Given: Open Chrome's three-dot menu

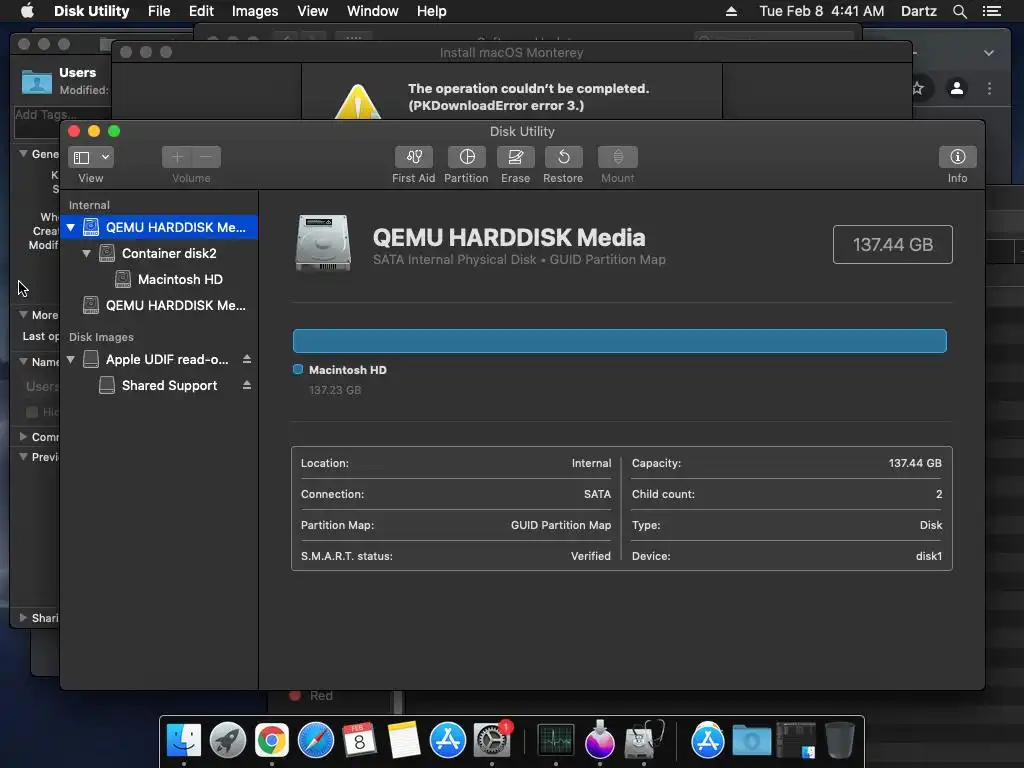Looking at the screenshot, I should point(989,88).
